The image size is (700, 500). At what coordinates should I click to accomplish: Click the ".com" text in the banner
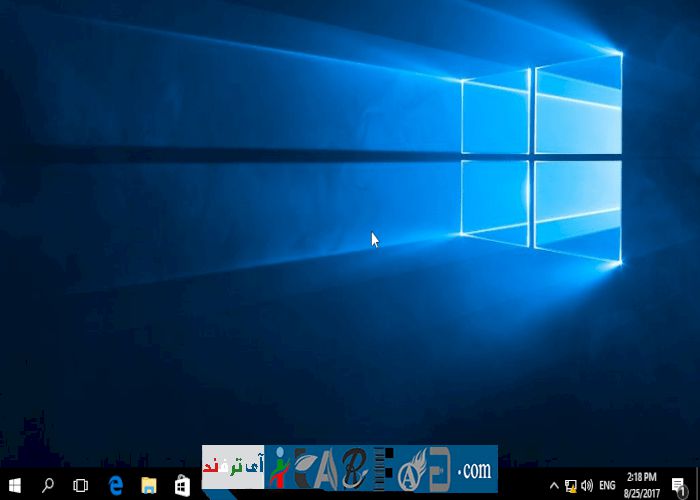pos(475,469)
